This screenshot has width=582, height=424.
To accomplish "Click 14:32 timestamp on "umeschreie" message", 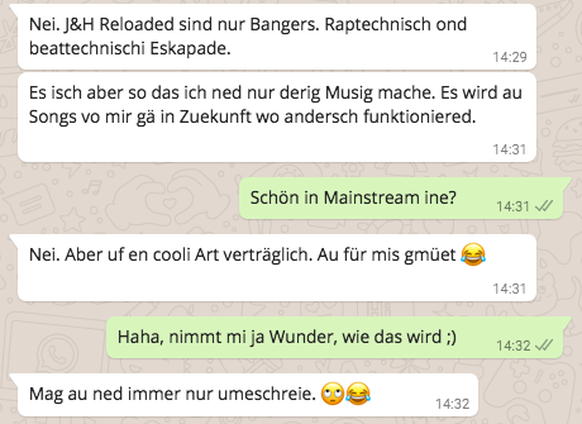I will pyautogui.click(x=452, y=404).
